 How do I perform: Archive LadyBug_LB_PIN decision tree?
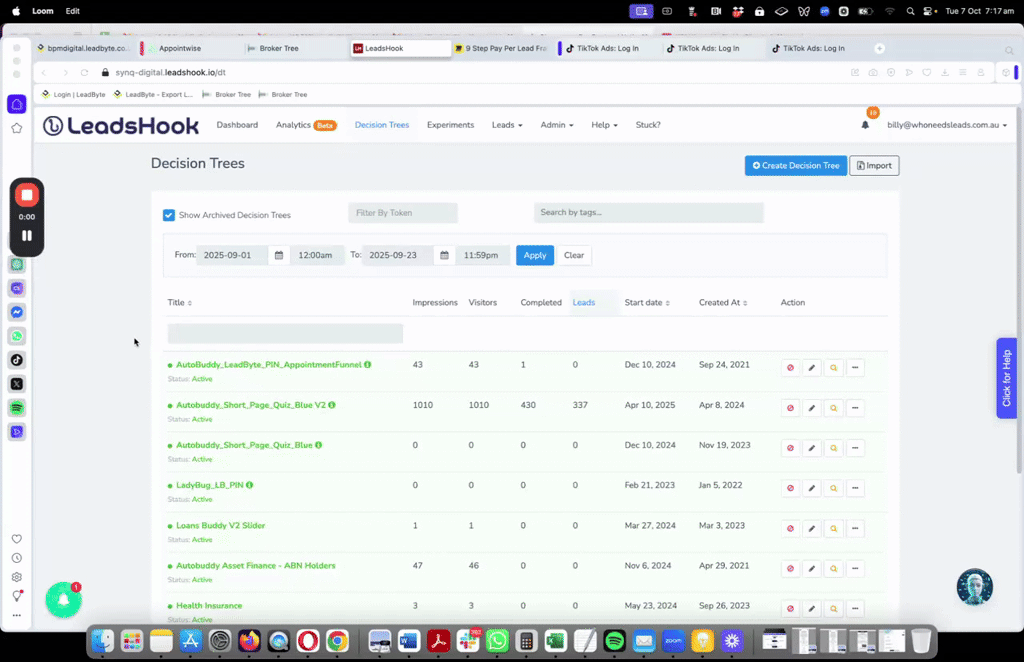(x=790, y=488)
